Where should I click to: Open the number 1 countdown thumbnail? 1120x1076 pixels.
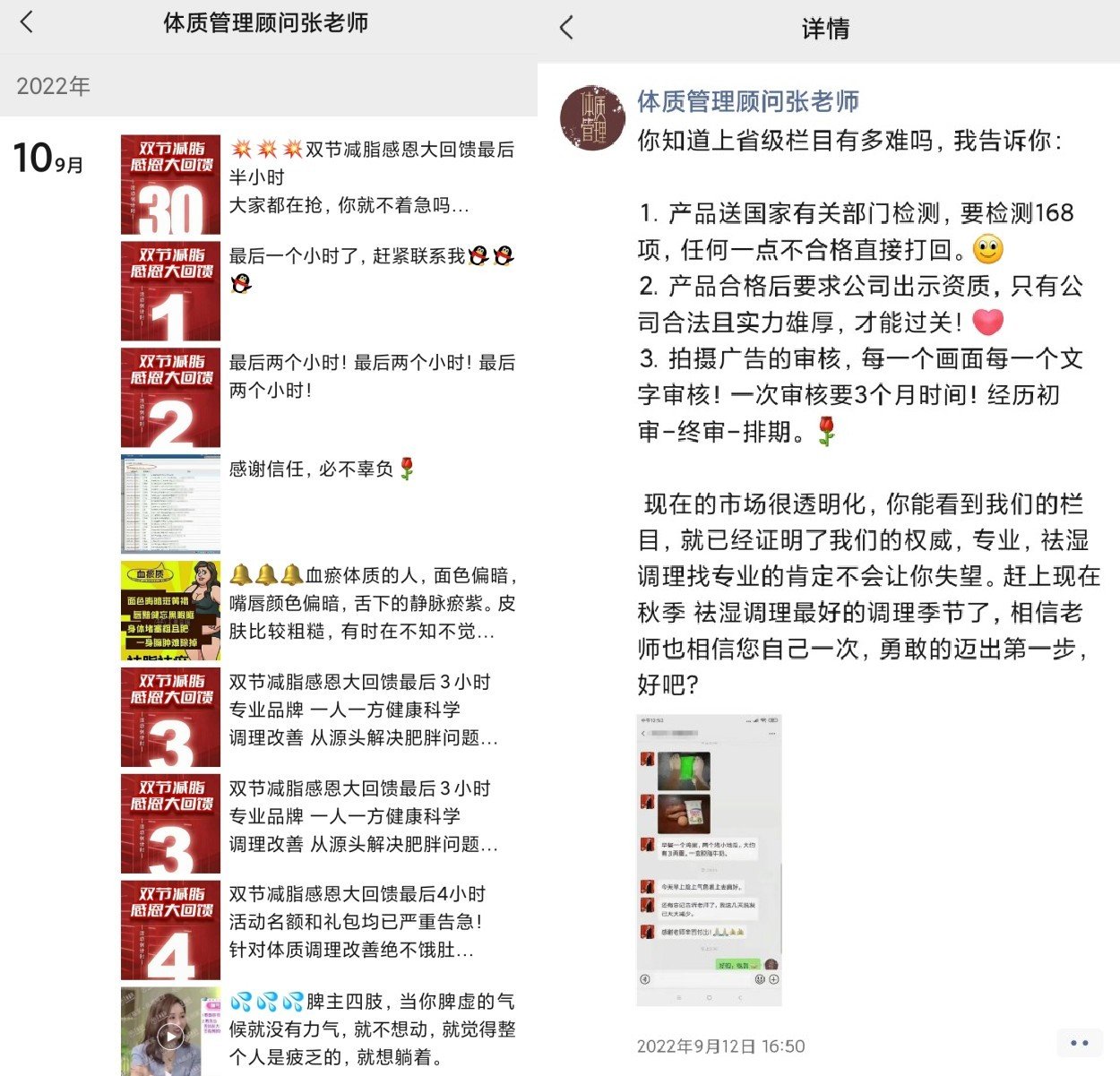(170, 291)
